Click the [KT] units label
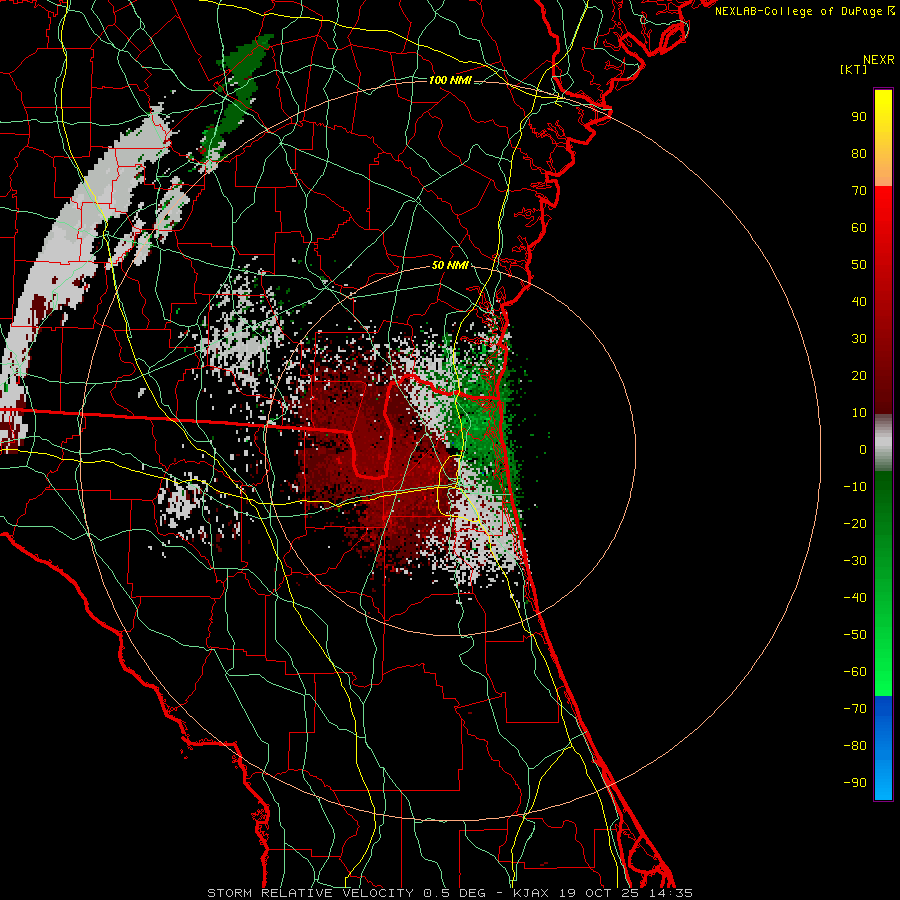 (x=853, y=69)
